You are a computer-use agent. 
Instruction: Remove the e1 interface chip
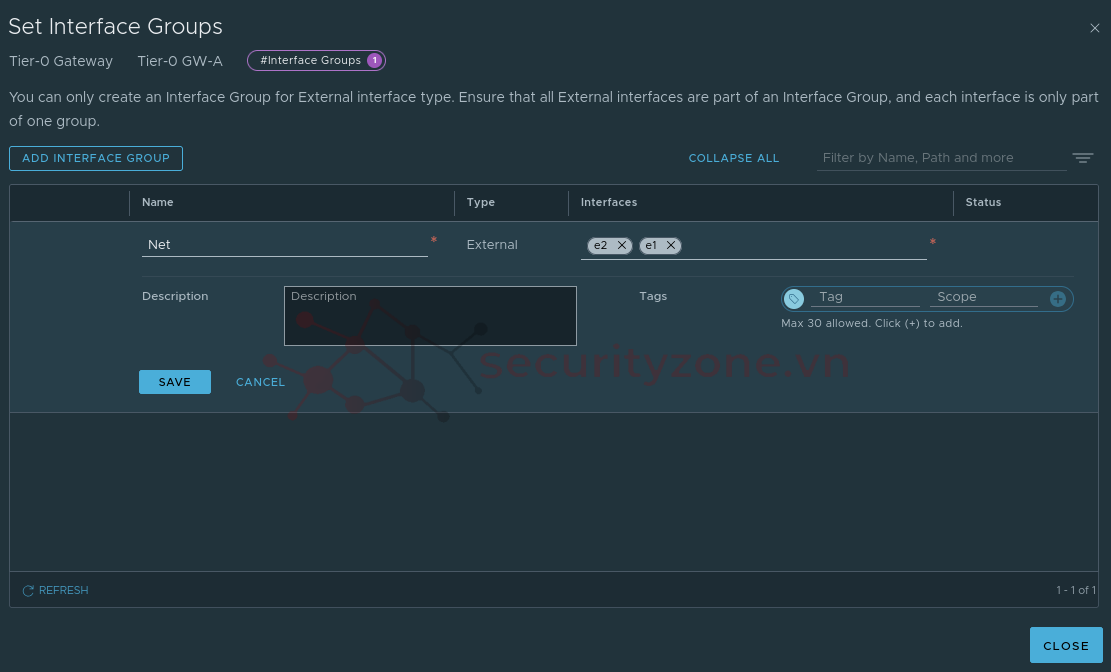pos(671,245)
